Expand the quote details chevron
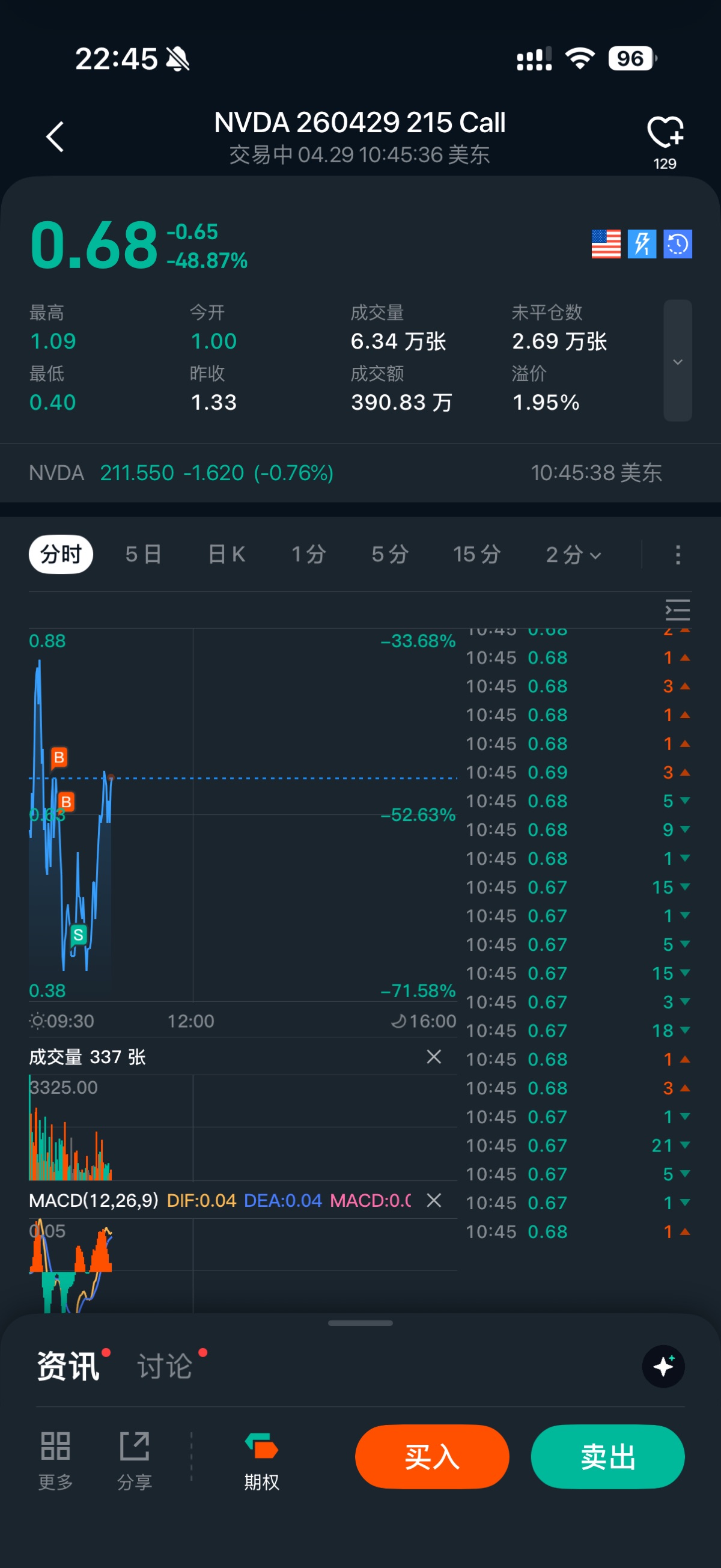Screen dimensions: 721x1568 click(x=678, y=361)
